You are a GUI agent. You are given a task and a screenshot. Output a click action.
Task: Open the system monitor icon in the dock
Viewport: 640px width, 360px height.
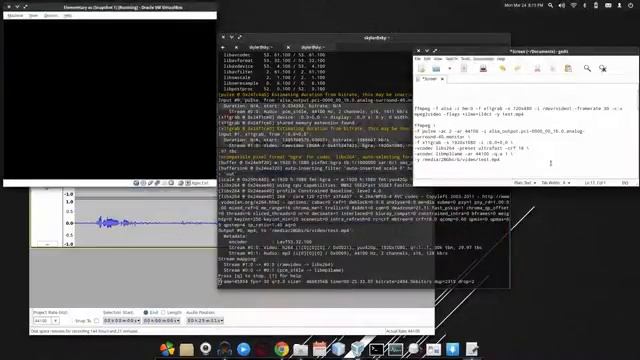[x=396, y=349]
